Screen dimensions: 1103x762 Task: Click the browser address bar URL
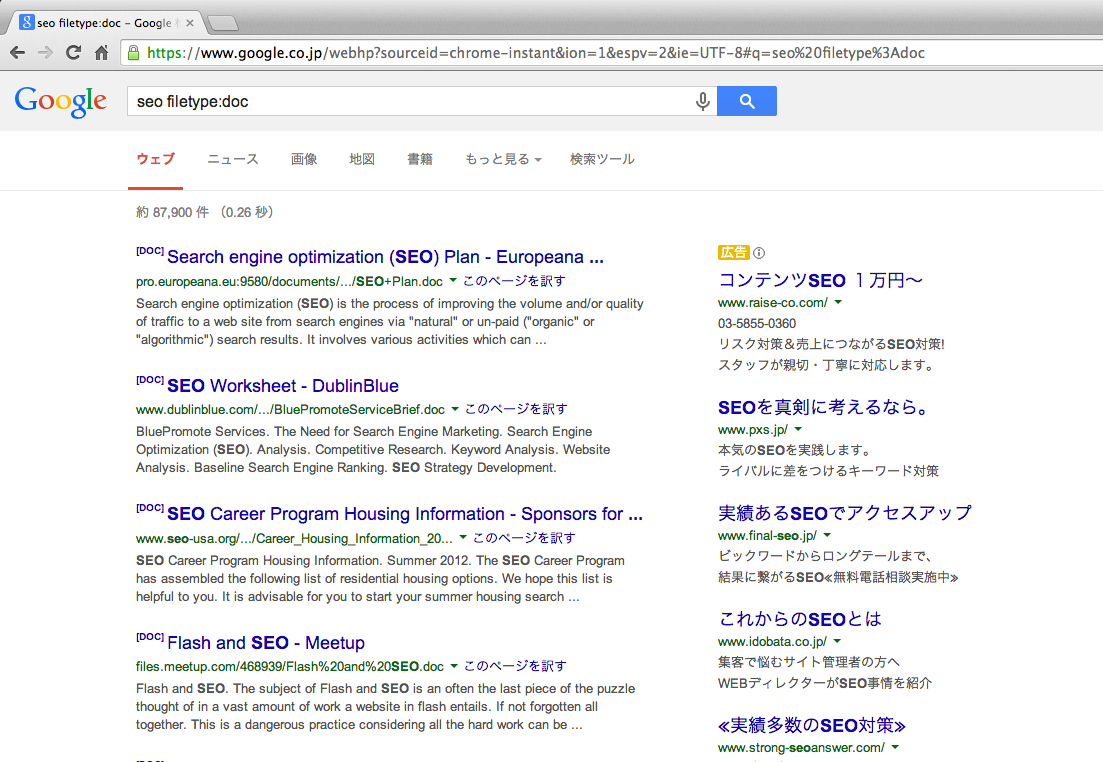point(535,53)
